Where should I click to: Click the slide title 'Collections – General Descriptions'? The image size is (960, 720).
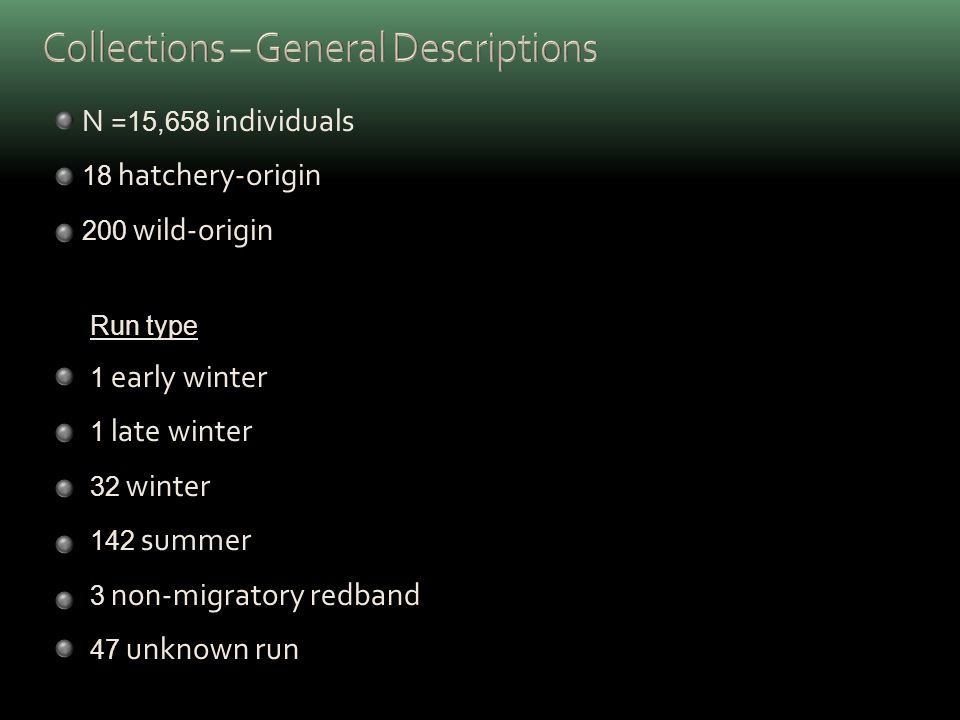(320, 49)
